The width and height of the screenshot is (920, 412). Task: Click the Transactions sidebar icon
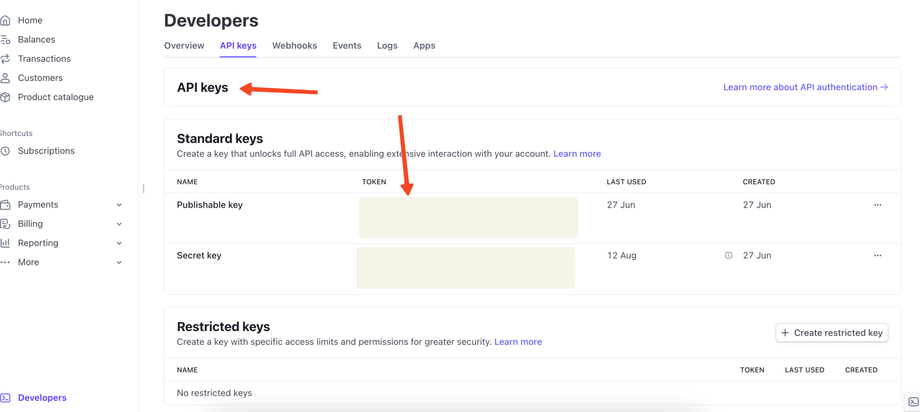coord(6,59)
